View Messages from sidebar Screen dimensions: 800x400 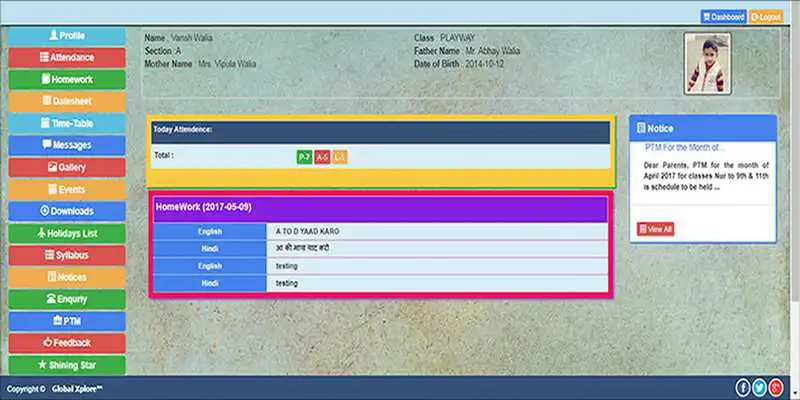67,145
